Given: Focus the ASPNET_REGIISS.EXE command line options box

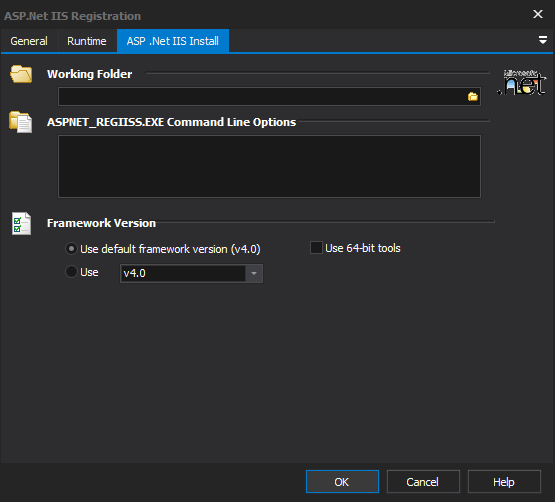Looking at the screenshot, I should (x=269, y=166).
